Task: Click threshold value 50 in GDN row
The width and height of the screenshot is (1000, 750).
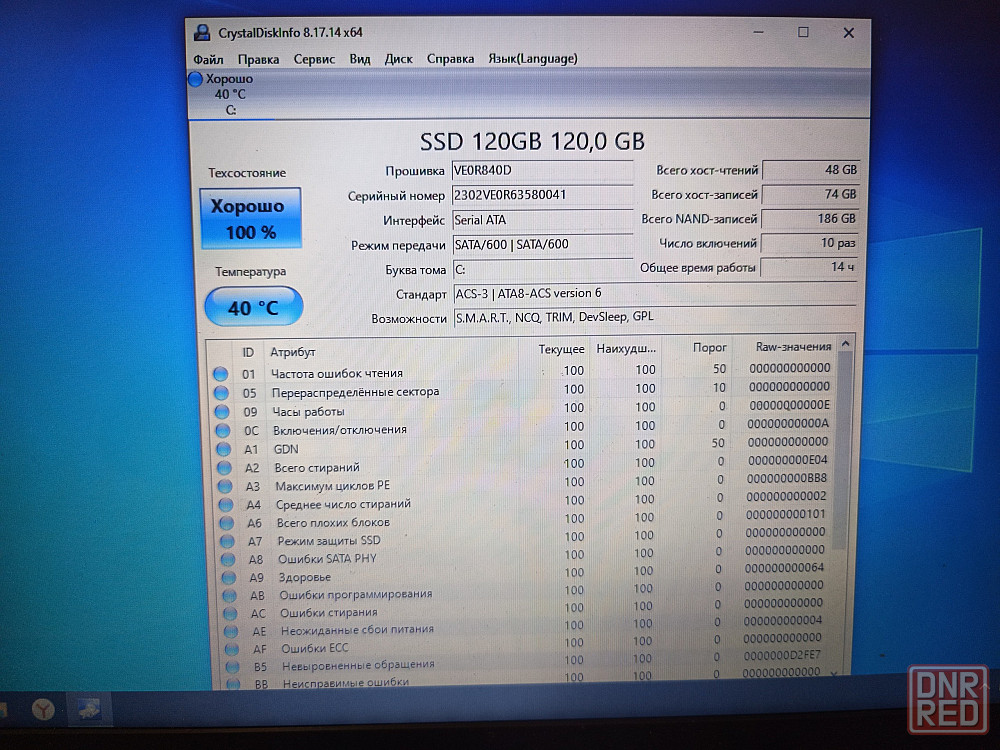Action: (718, 443)
